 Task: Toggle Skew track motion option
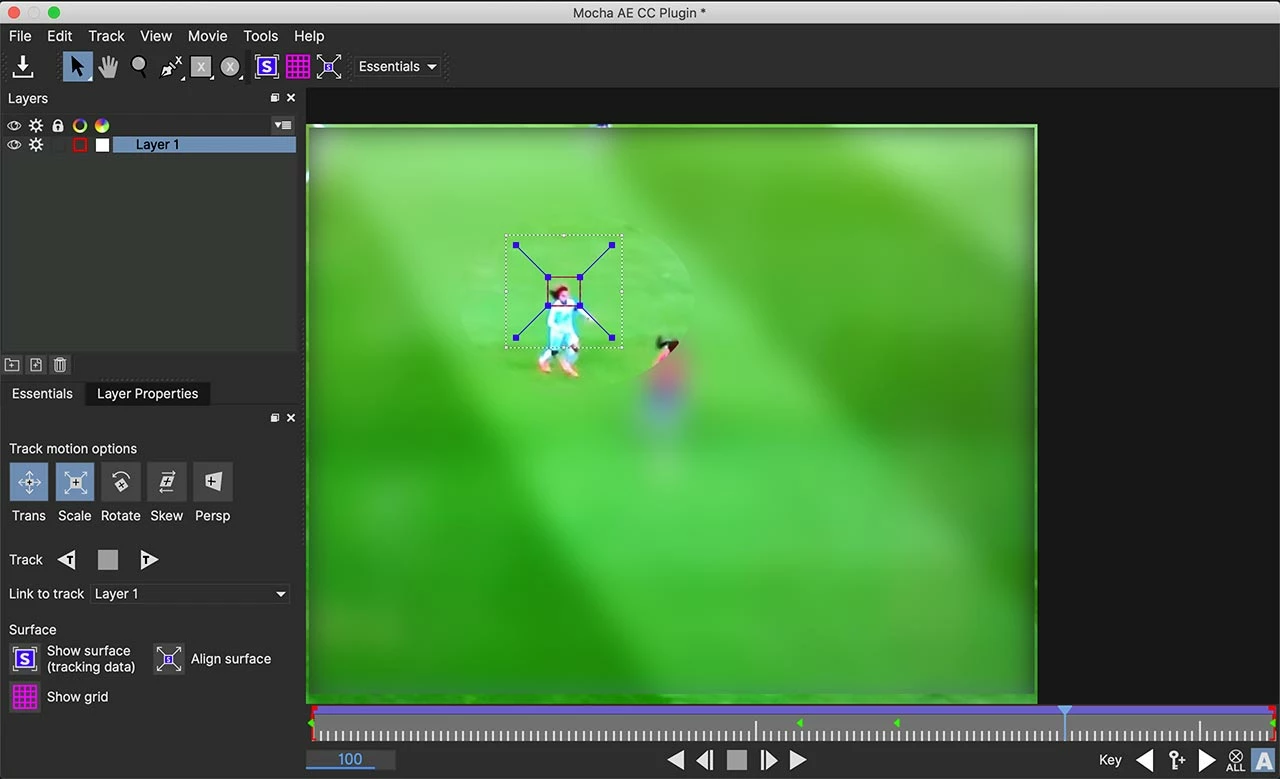(x=167, y=482)
